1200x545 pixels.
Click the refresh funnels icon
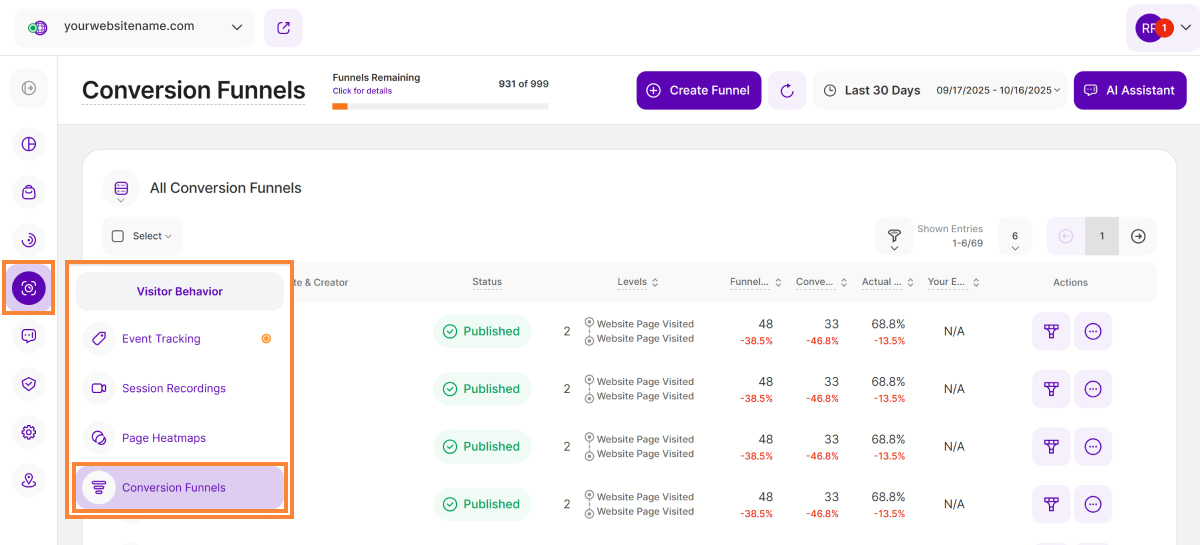click(787, 90)
